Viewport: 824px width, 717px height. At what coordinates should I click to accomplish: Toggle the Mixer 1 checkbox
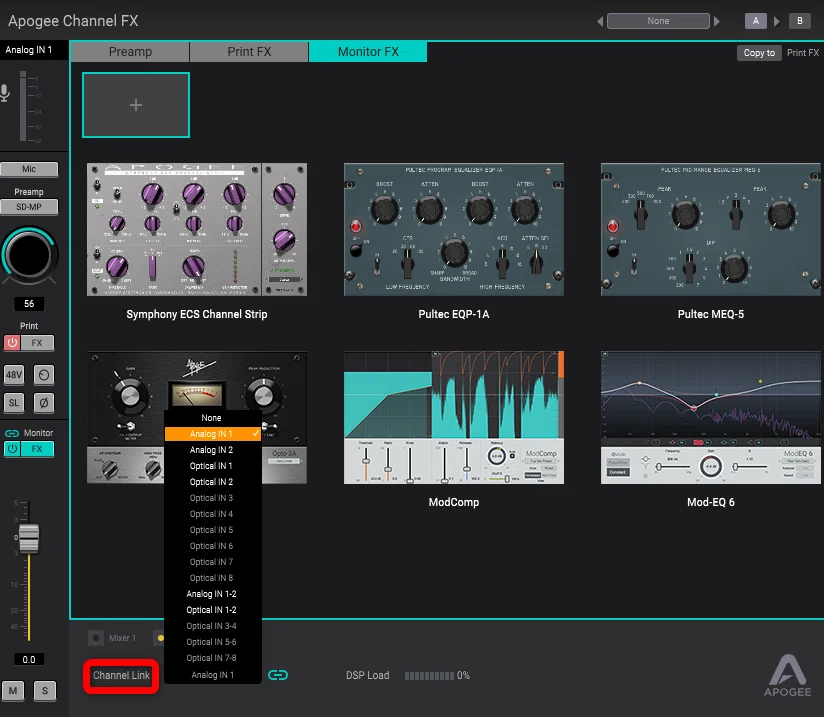click(x=96, y=638)
